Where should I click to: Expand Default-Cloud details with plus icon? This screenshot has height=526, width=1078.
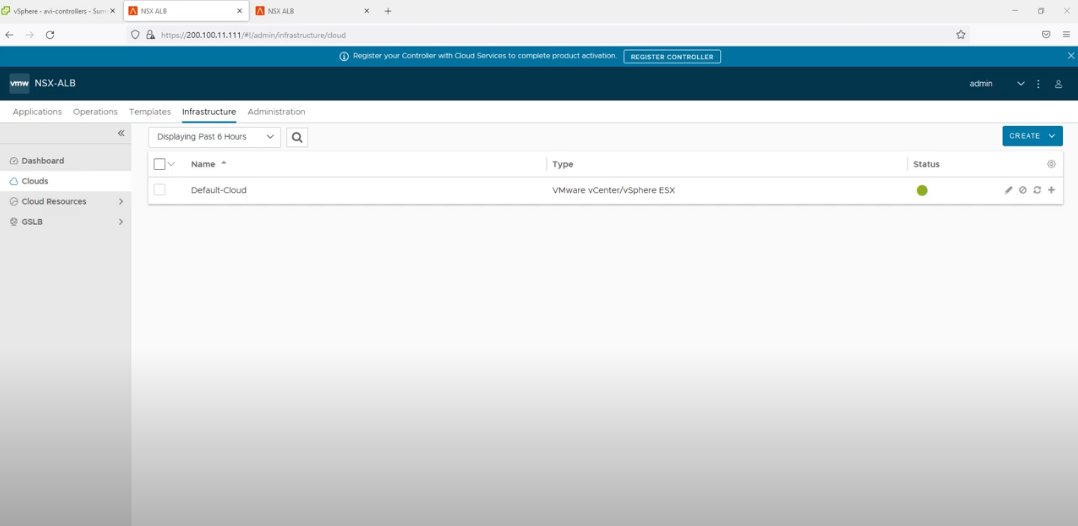1051,190
